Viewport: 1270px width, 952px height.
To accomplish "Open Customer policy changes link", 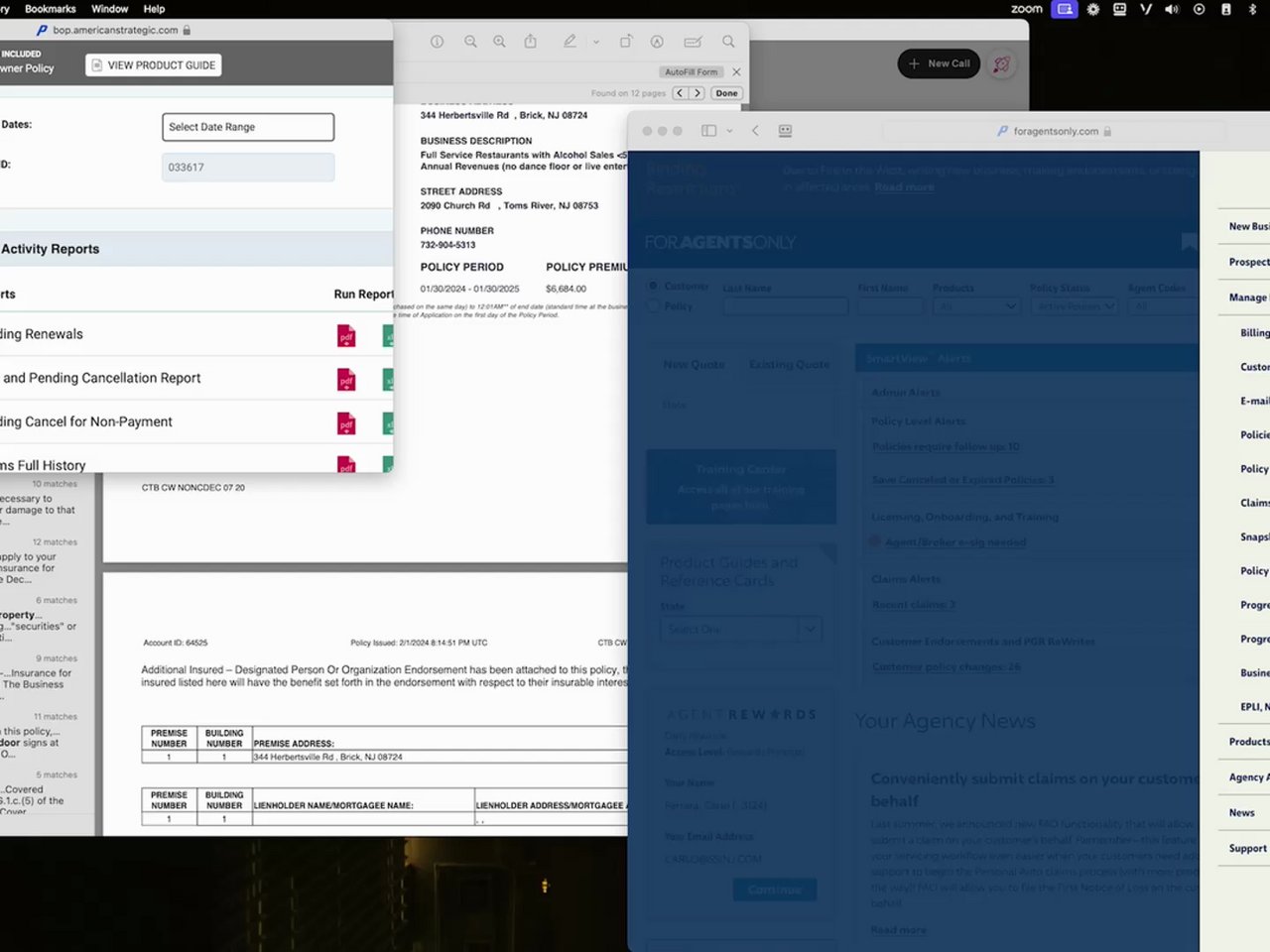I will [x=947, y=666].
